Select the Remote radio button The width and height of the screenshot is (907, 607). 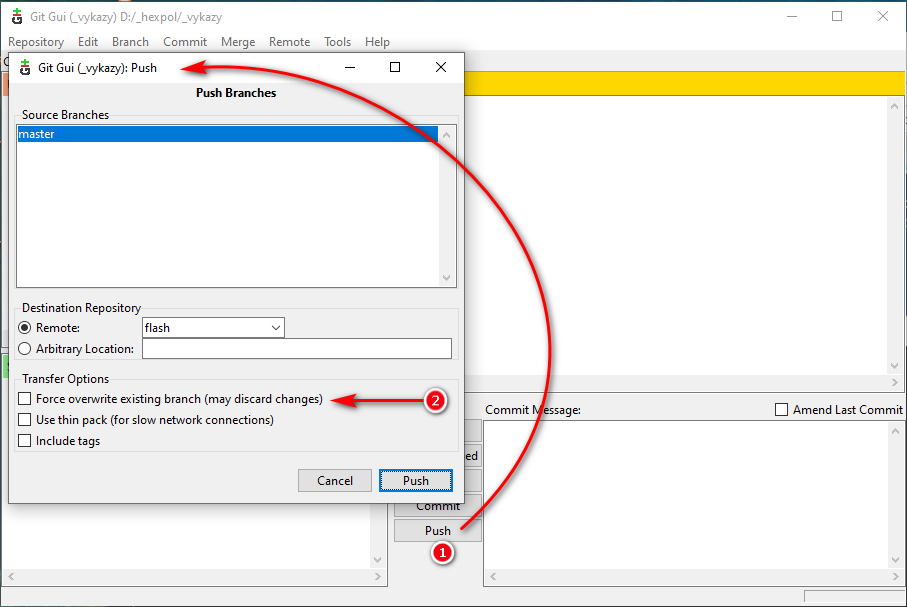pos(25,328)
